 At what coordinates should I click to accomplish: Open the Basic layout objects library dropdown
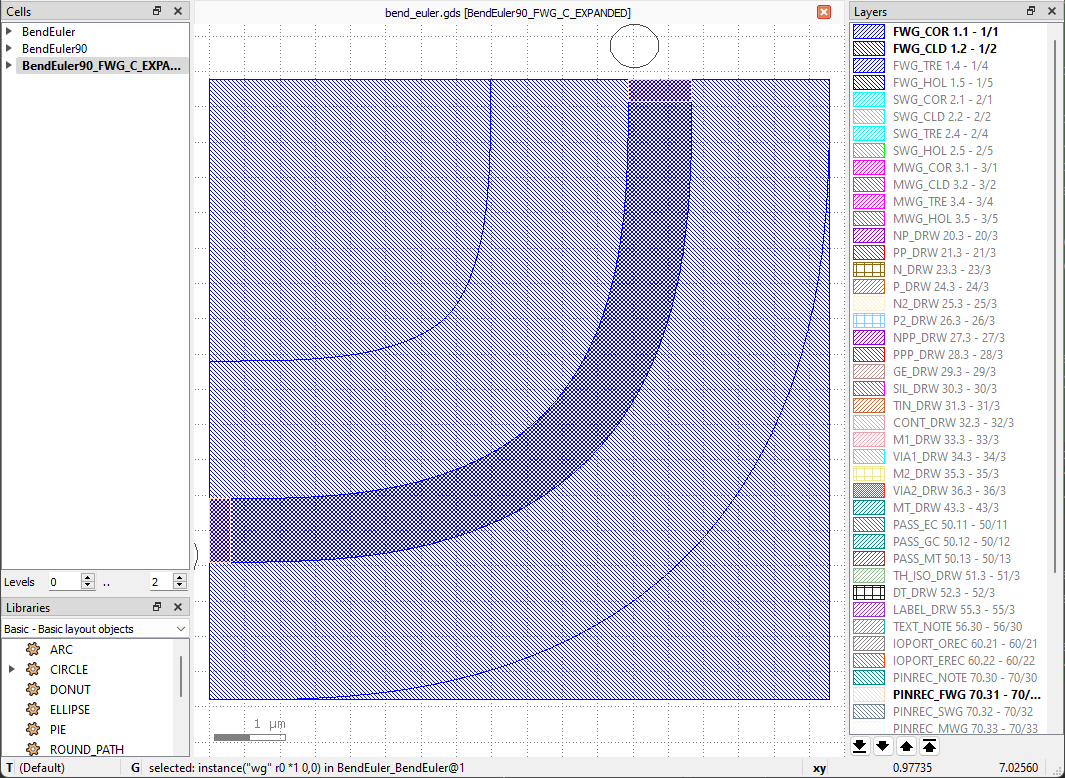tap(95, 629)
